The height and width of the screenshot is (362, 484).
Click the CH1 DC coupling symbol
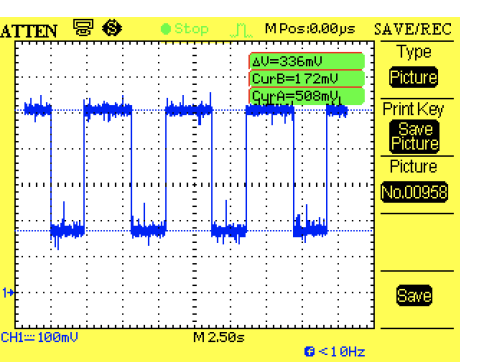30,338
